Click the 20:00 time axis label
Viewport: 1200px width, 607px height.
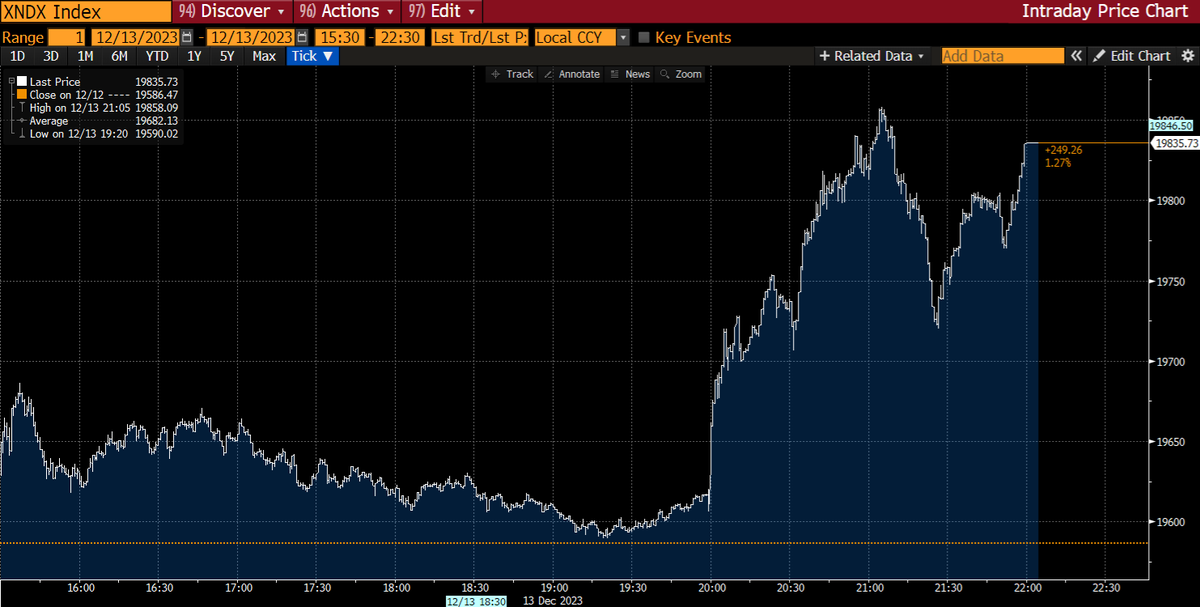click(x=711, y=587)
